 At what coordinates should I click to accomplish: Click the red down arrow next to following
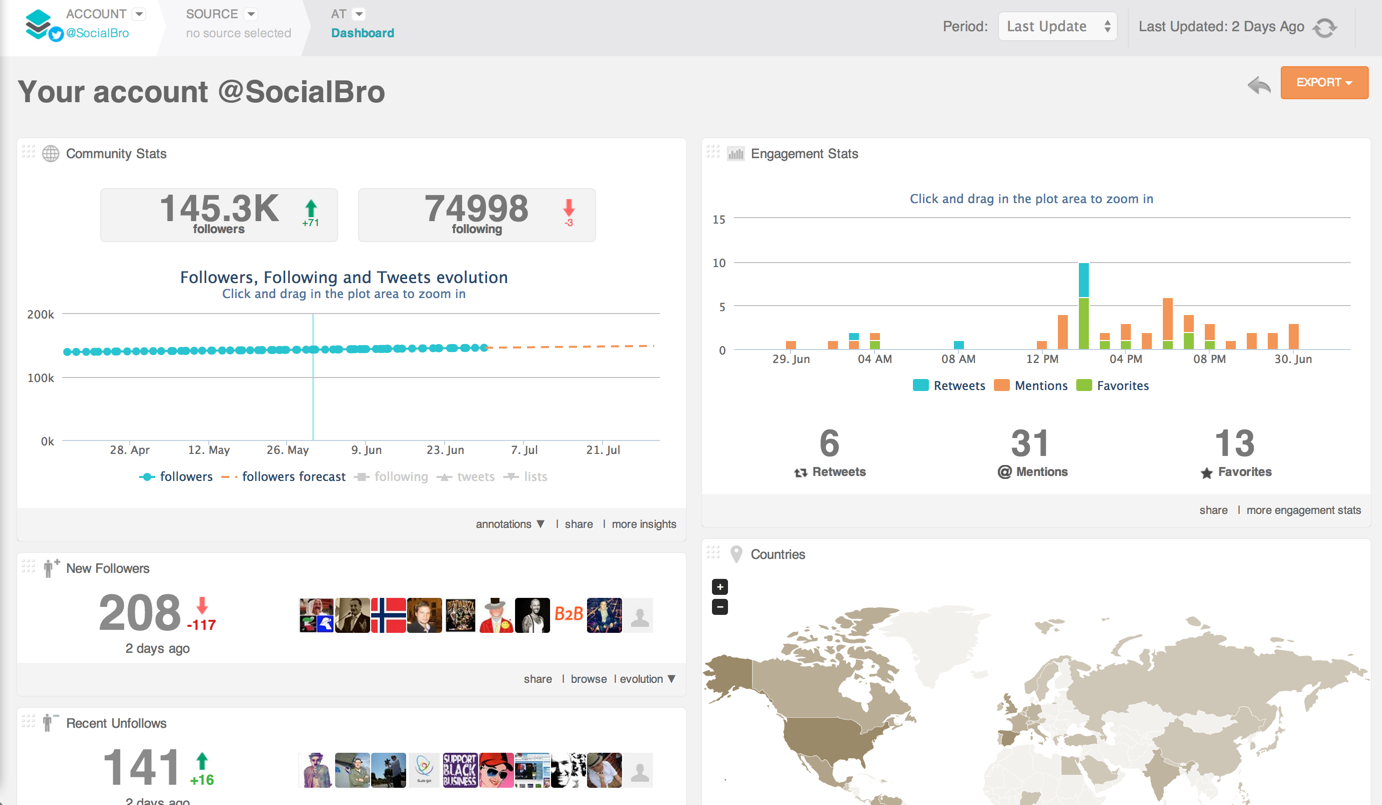tap(569, 208)
